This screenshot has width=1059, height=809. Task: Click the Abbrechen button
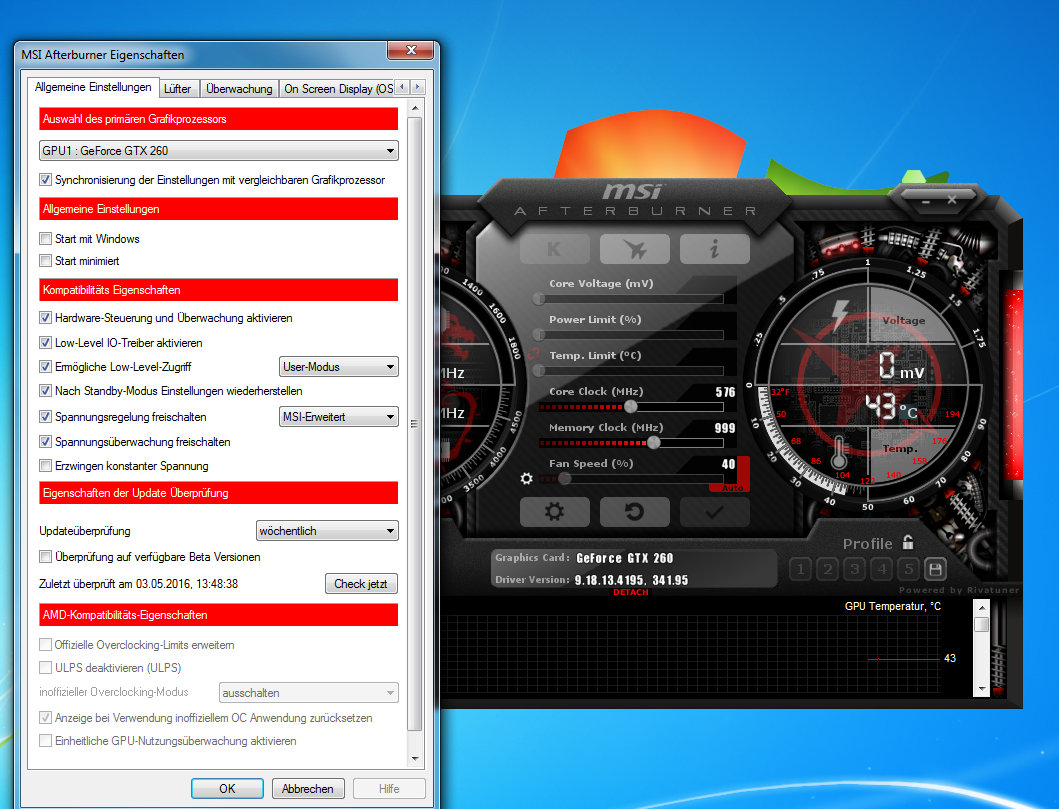[x=308, y=789]
